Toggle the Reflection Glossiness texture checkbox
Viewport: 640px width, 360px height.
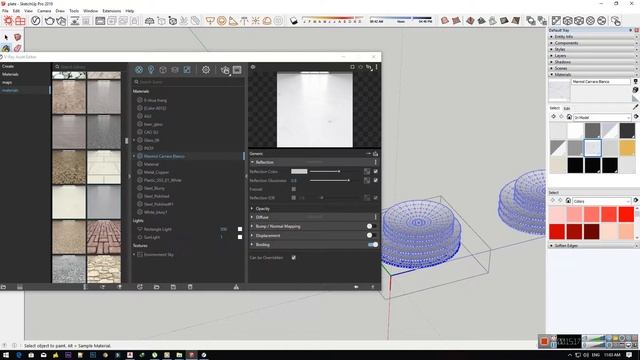click(x=376, y=180)
